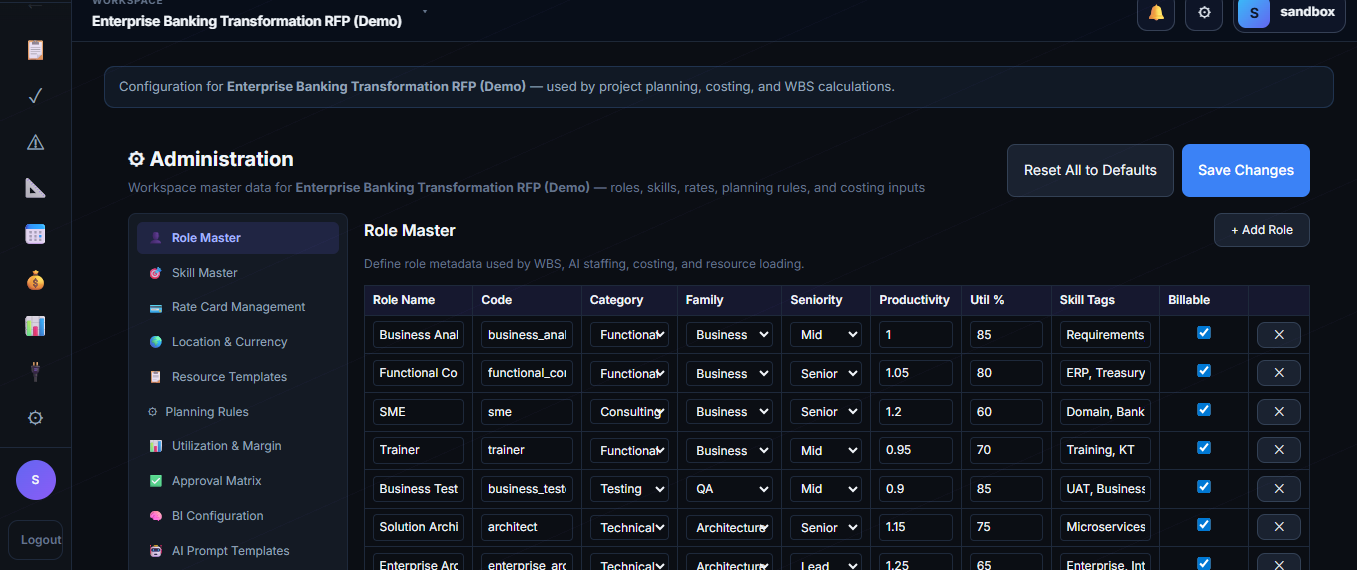
Task: Open the warning triangle icon in sidebar
Action: pos(35,142)
